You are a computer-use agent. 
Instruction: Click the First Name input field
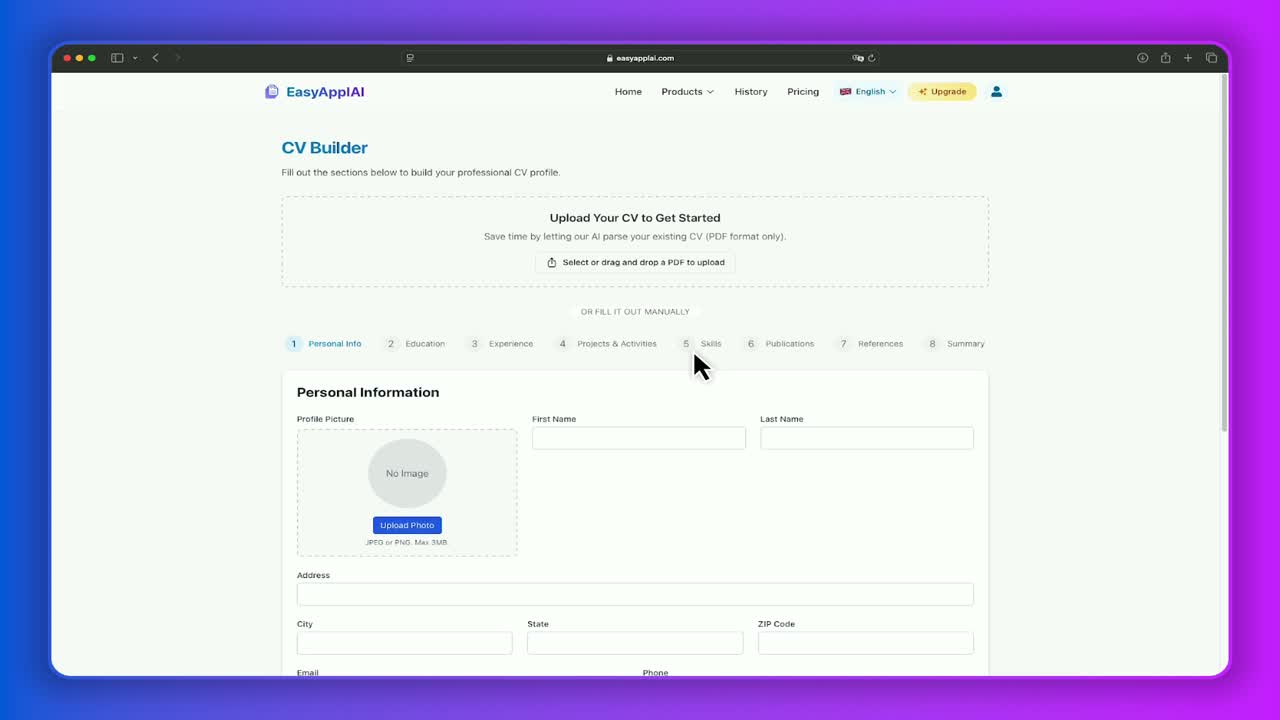tap(638, 438)
